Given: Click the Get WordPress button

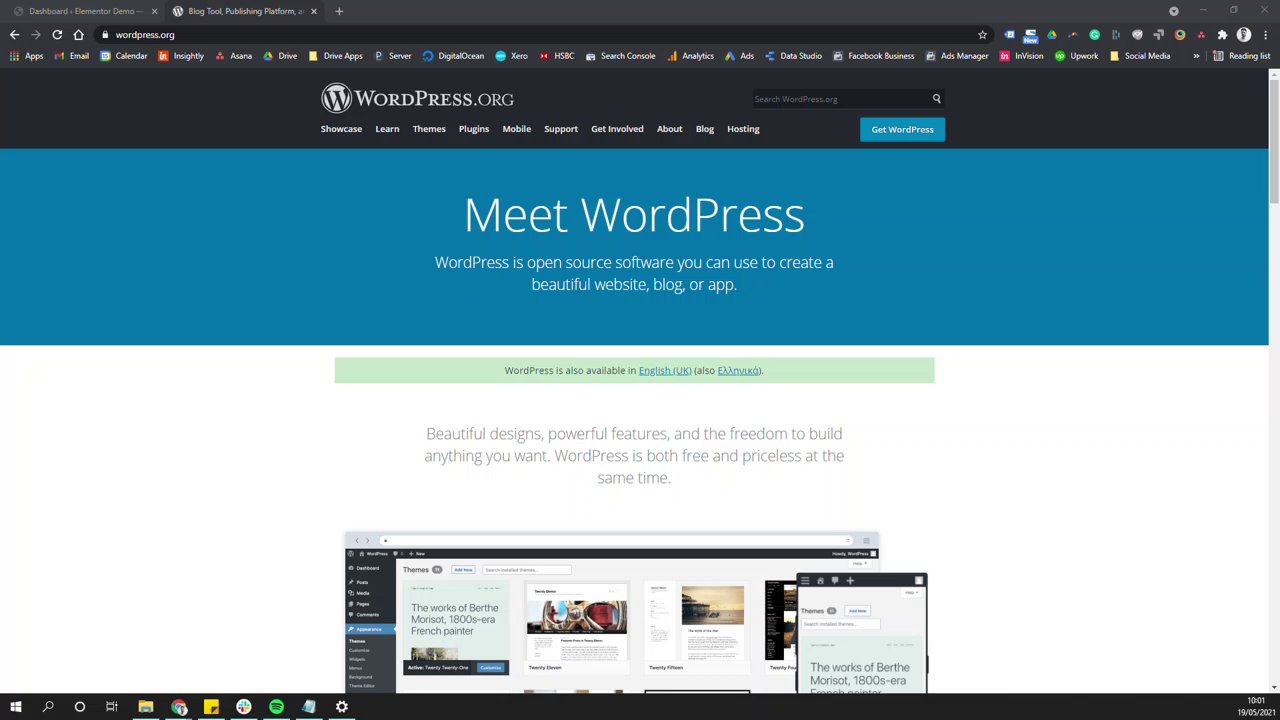Looking at the screenshot, I should [x=902, y=129].
